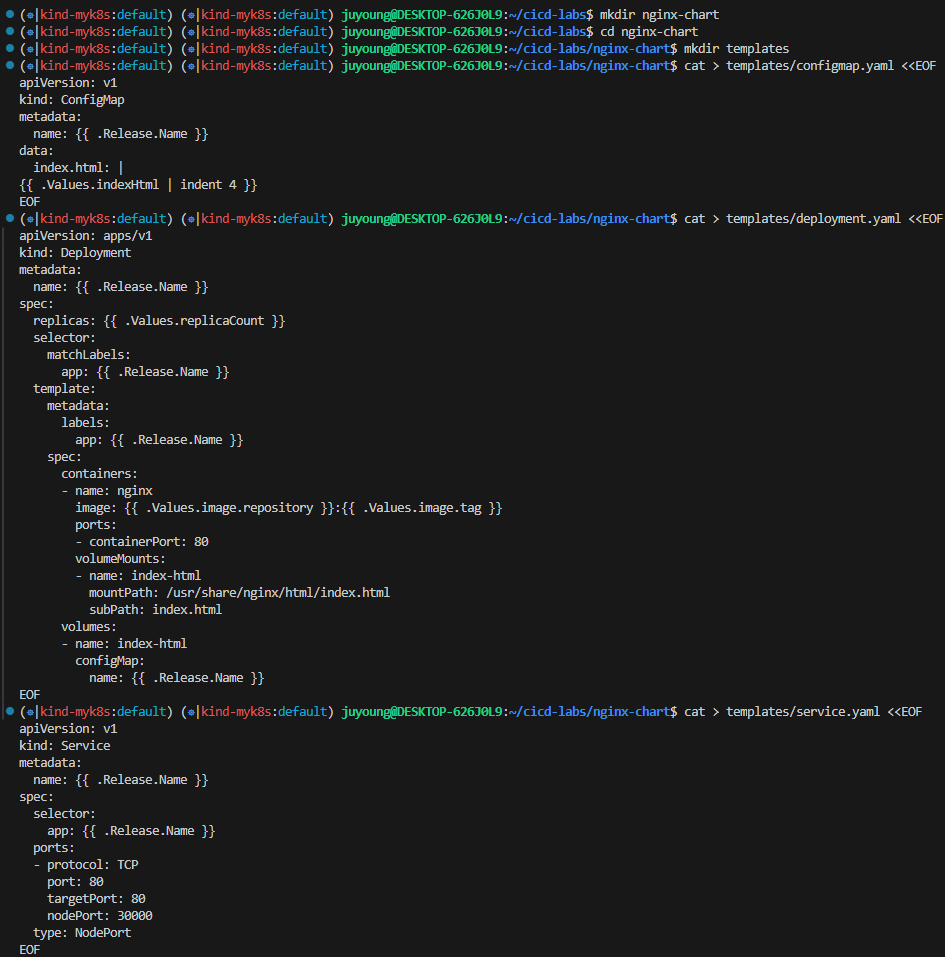
Task: Click the 'mkdir nginx-chart' command text
Action: [659, 15]
